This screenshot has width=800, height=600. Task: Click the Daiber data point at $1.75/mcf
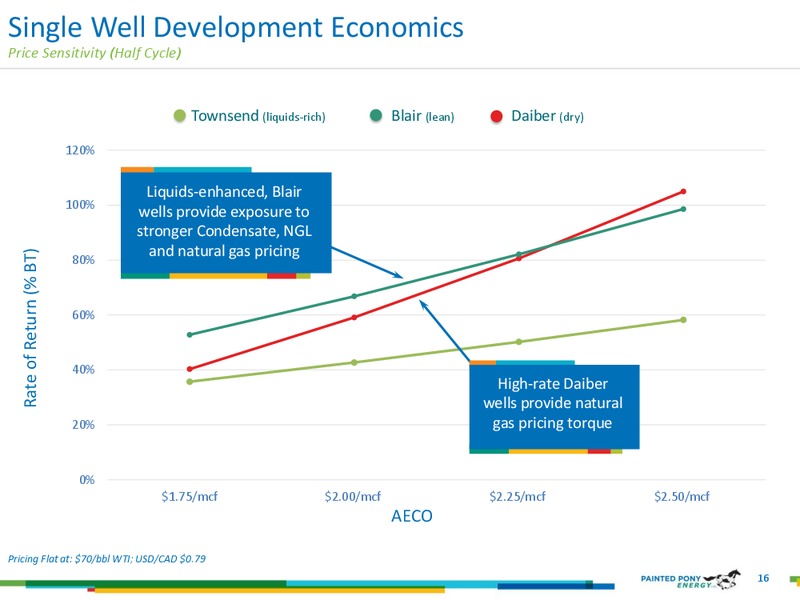[x=190, y=369]
